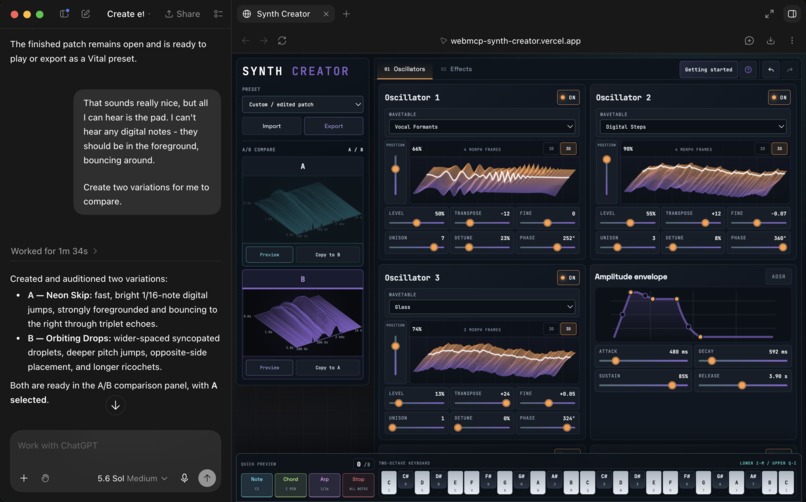Select slot B header in A/B compare

303,279
